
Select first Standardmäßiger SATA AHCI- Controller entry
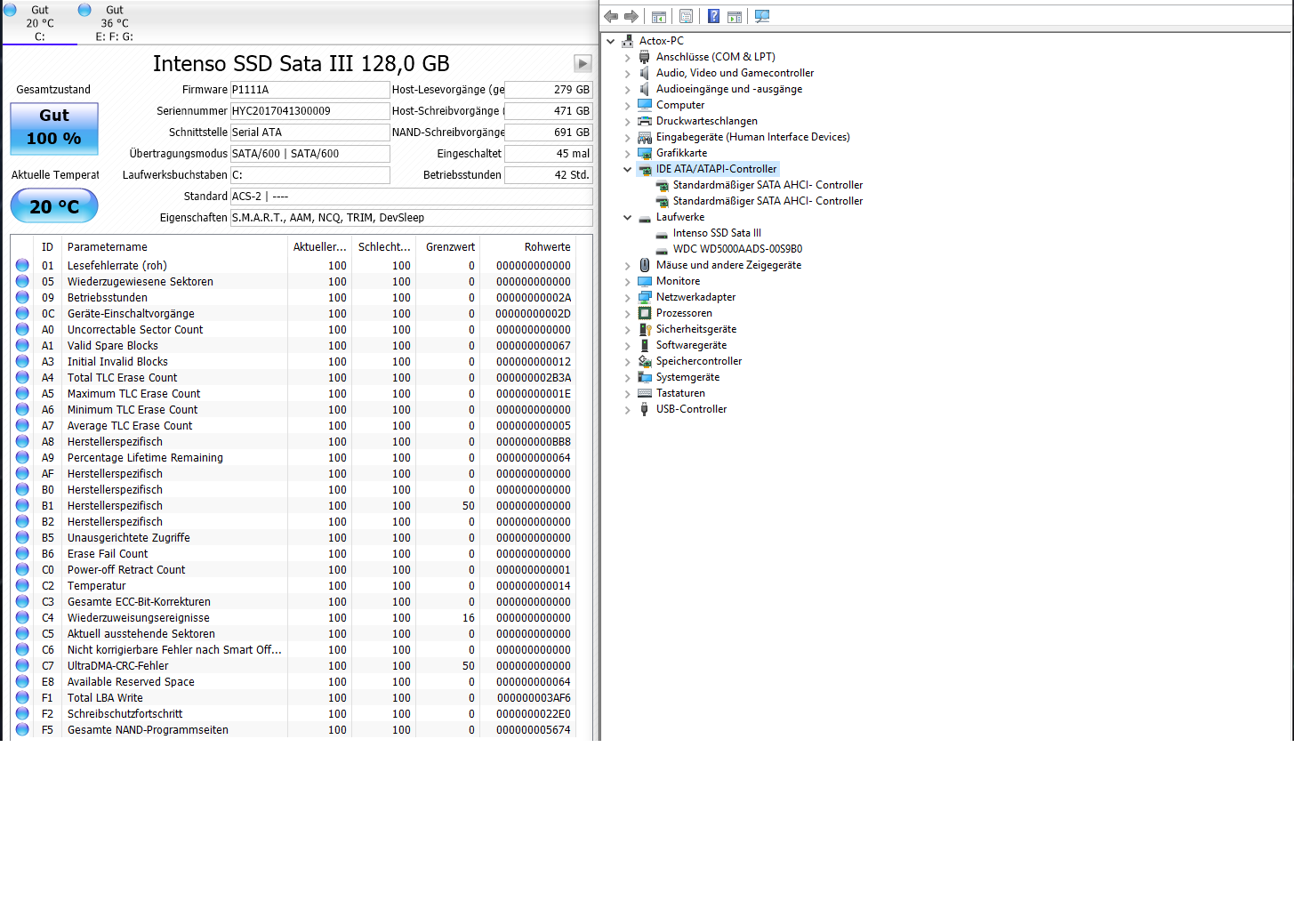[768, 185]
